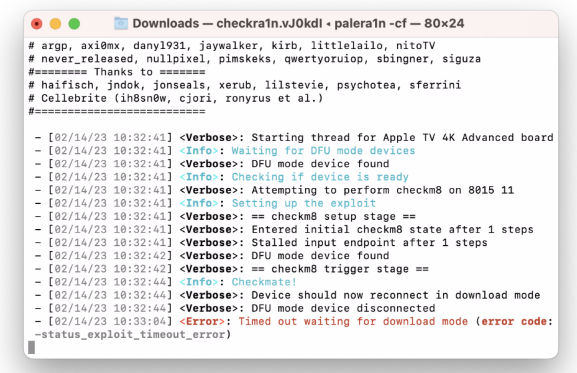This screenshot has height=373, width=577.
Task: Click the window title 'Downloads — checkra1n.vJ0kdl'
Action: pos(227,24)
